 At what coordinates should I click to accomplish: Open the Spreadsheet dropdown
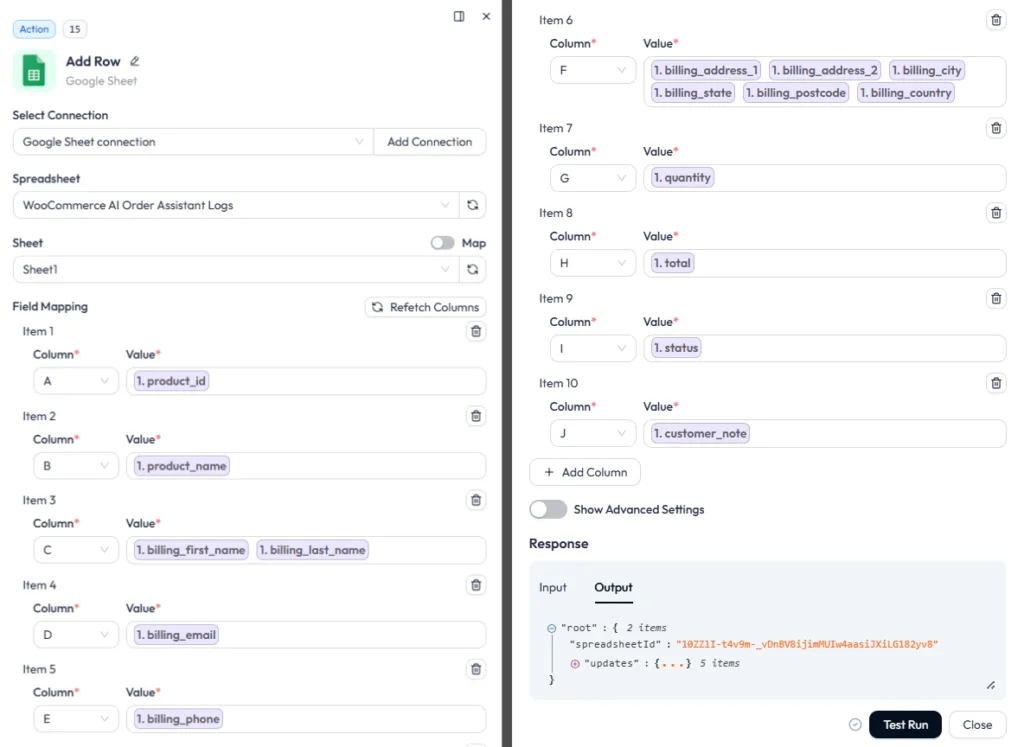236,205
